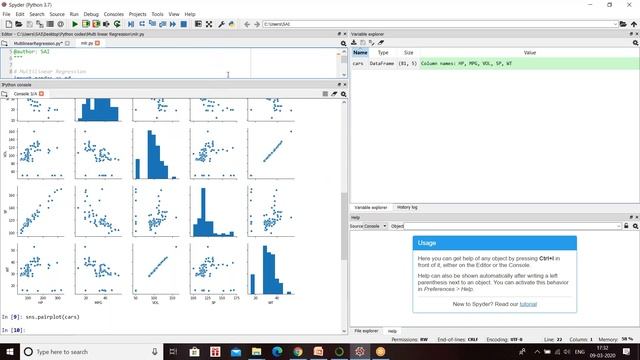Screen dimensions: 640x360
Task: Click the Step into debug icon
Action: click(152, 24)
